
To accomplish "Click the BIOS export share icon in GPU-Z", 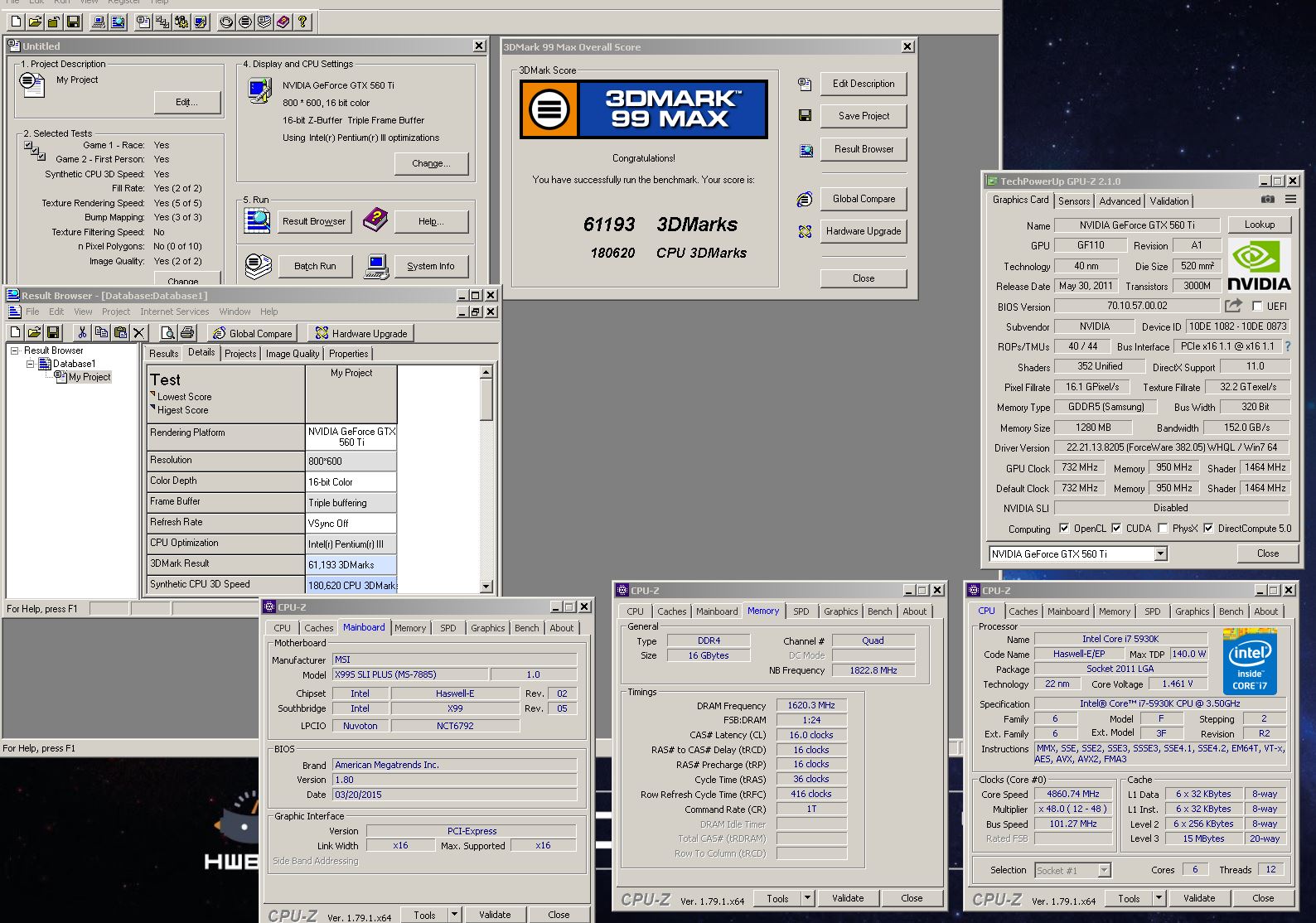I will (x=1233, y=306).
